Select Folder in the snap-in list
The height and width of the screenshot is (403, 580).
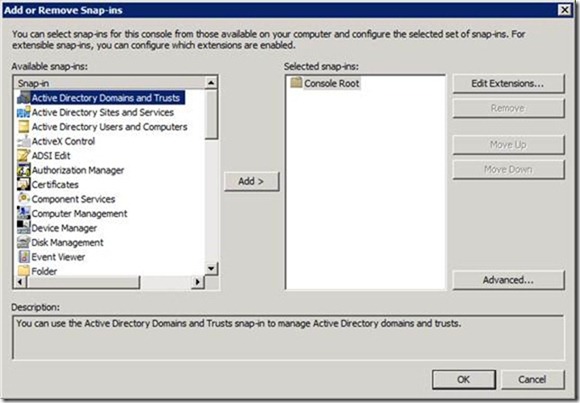pos(44,271)
